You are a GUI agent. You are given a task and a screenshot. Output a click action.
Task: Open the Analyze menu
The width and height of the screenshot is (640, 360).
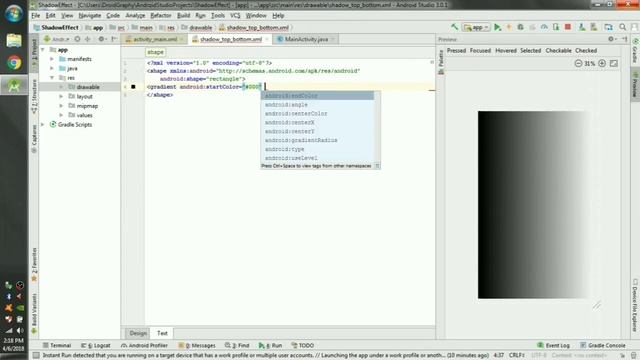click(135, 16)
